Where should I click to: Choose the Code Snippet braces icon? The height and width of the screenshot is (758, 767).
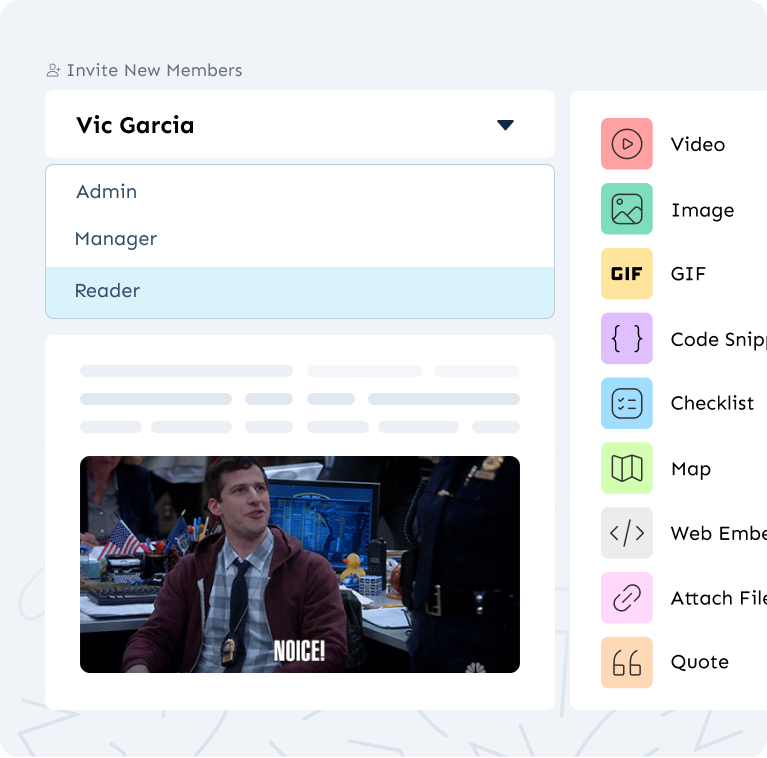626,339
